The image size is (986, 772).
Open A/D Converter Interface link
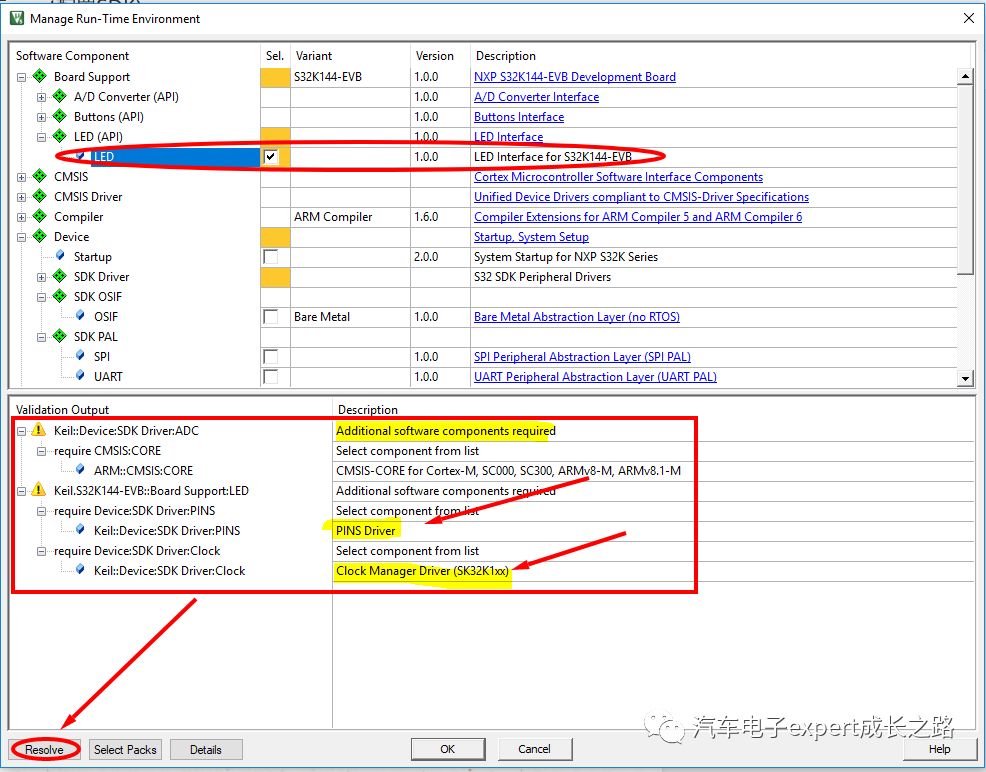tap(536, 97)
